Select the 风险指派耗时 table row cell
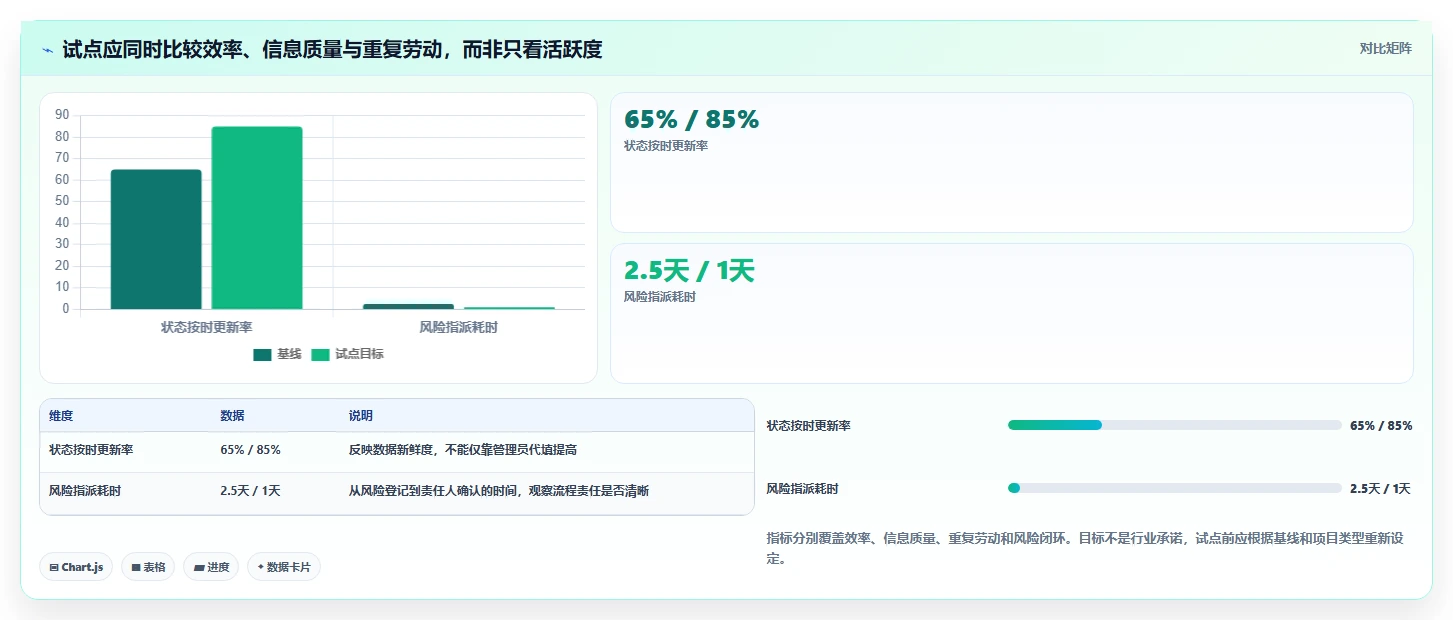 [x=85, y=491]
